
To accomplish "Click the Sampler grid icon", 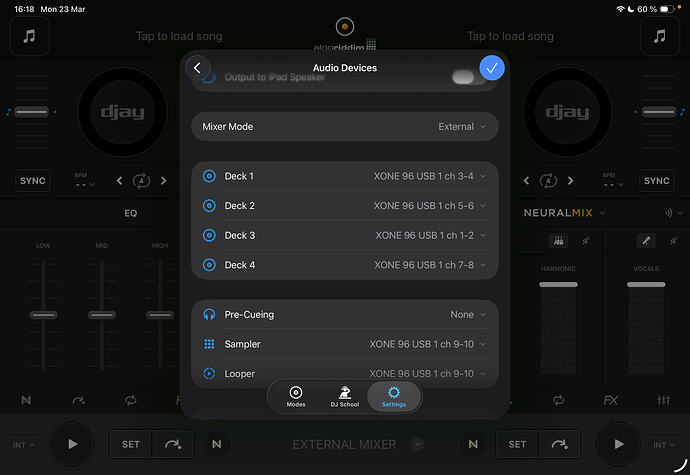I will tap(209, 344).
